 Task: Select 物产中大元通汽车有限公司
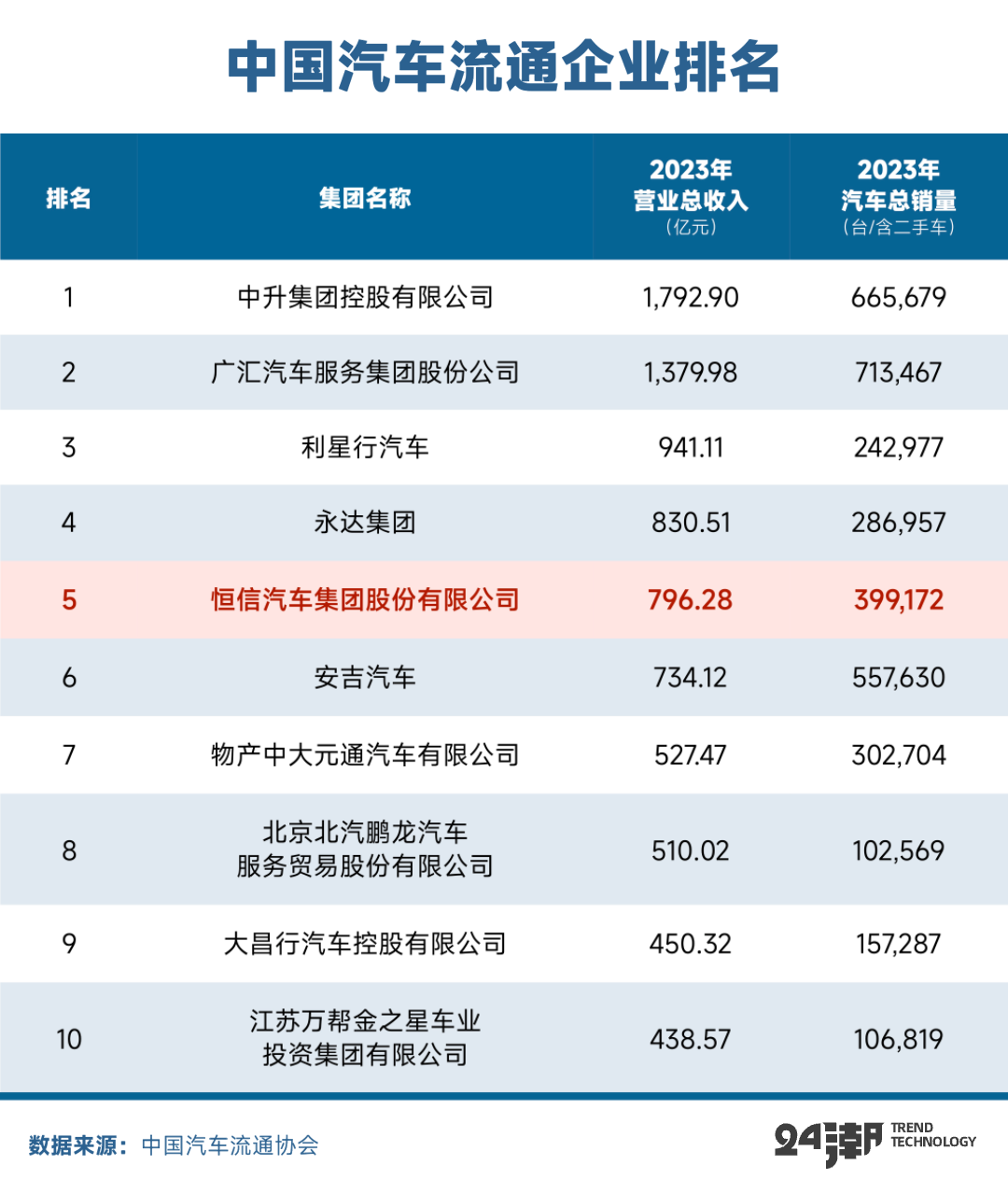click(x=365, y=754)
